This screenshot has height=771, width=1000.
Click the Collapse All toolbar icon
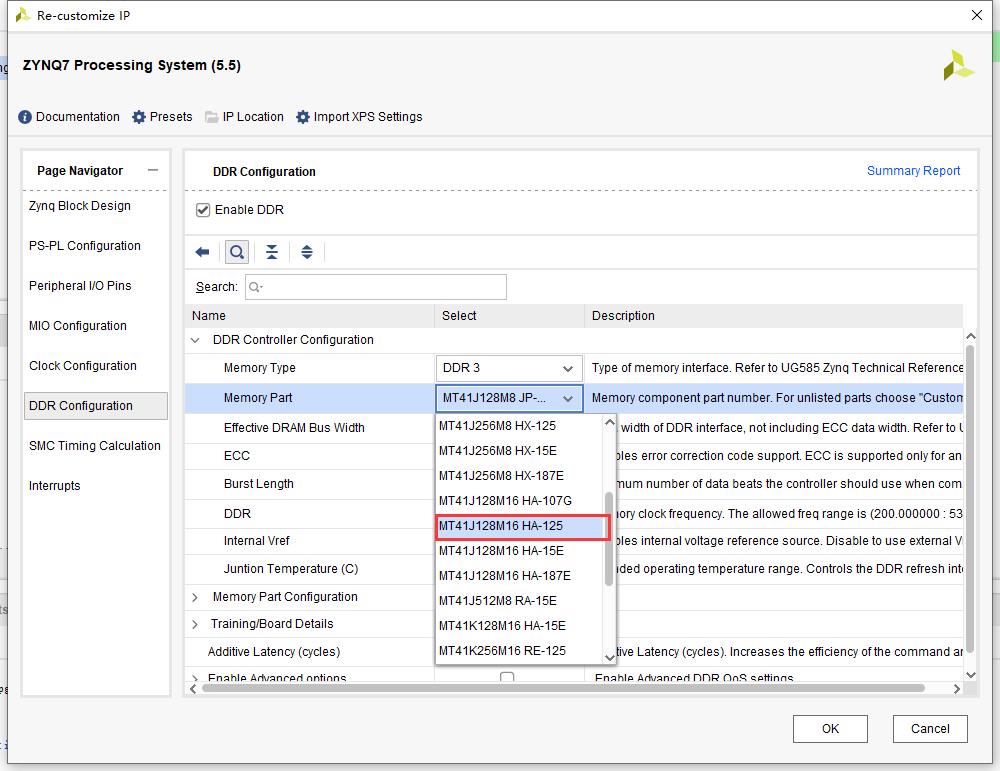(272, 252)
